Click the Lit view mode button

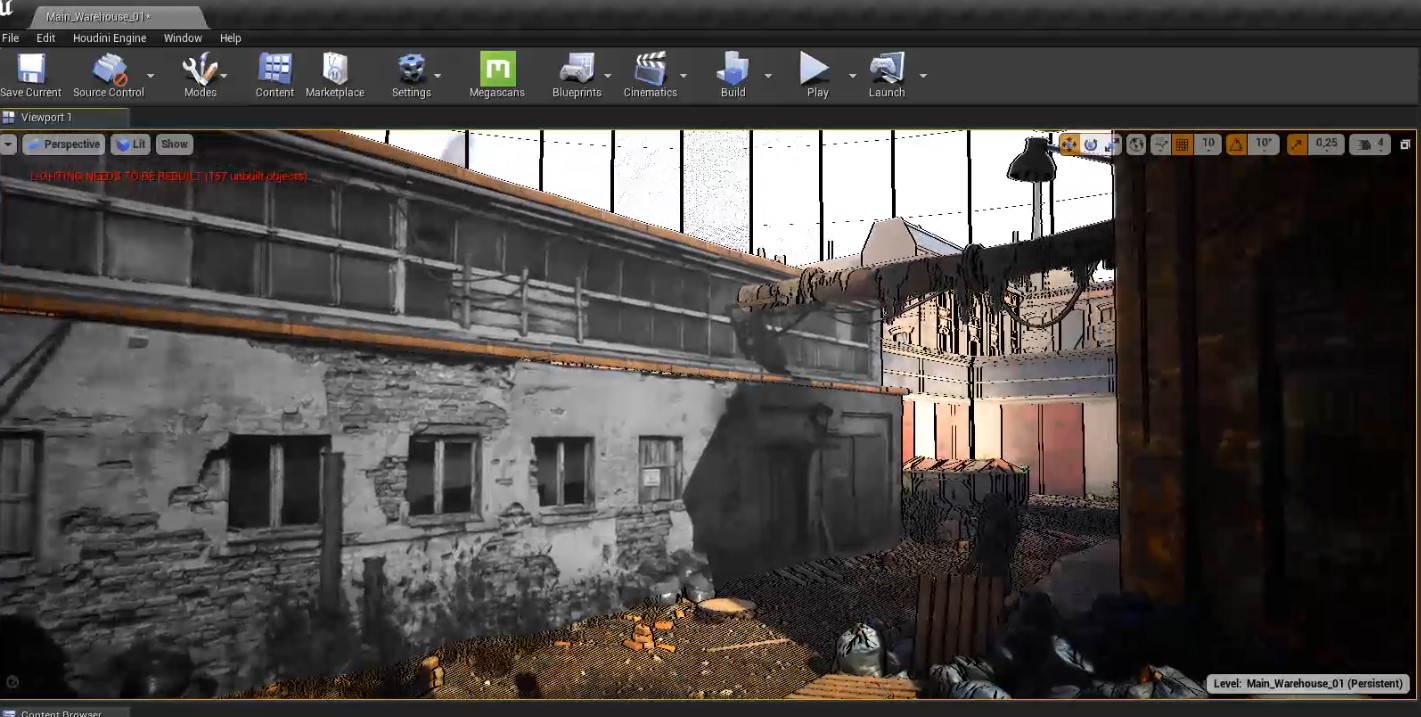point(131,144)
